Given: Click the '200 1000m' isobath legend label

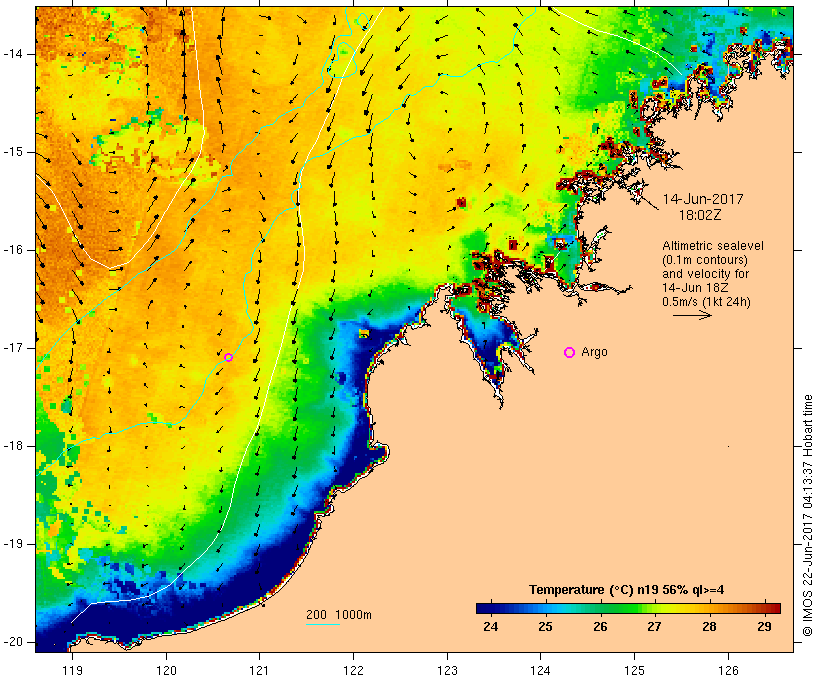Looking at the screenshot, I should pos(339,615).
